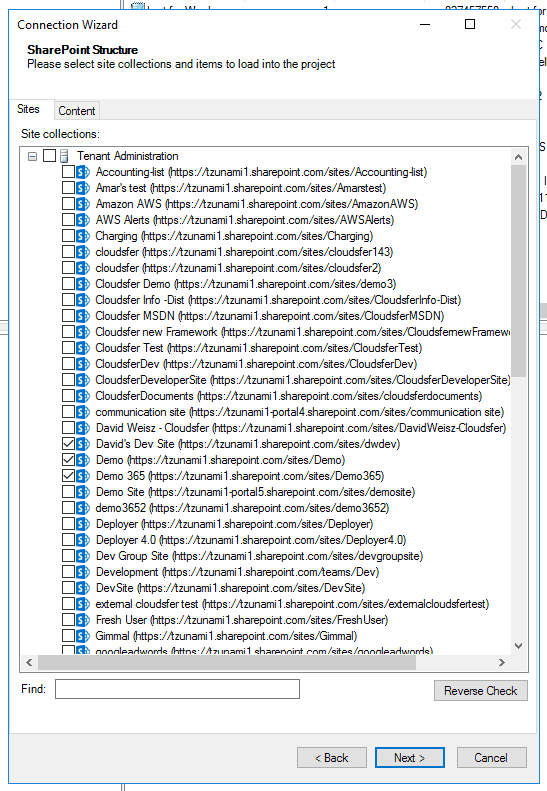The width and height of the screenshot is (547, 791).
Task: Click the horizontal scrollbar thumb
Action: [x=227, y=662]
